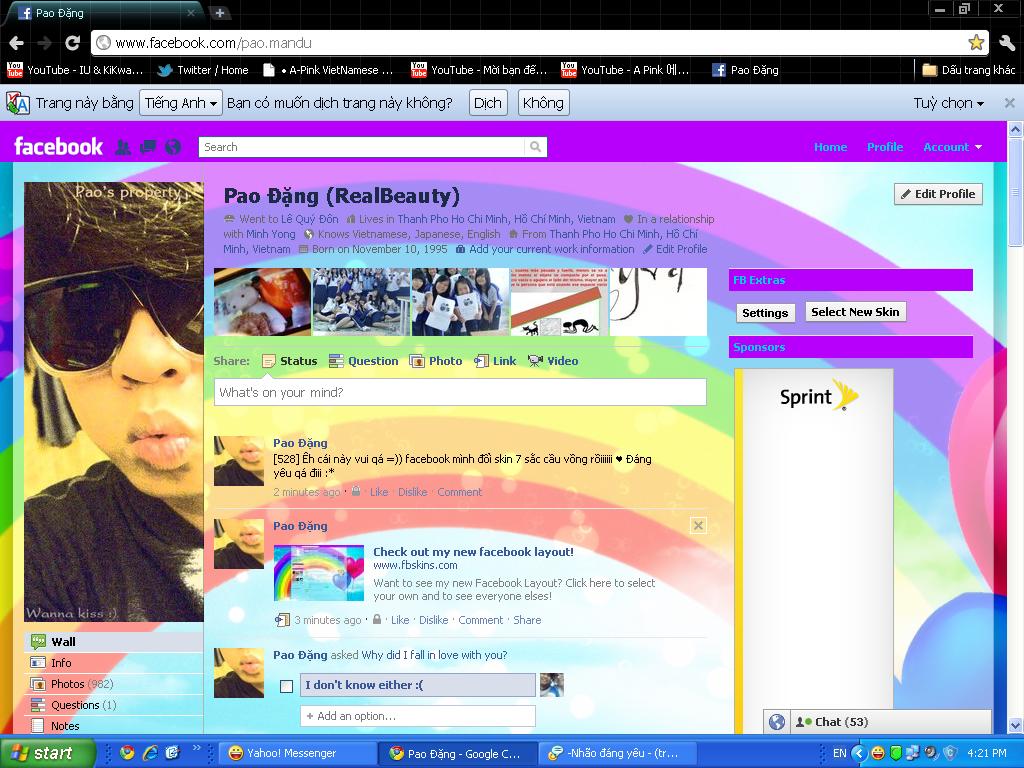Image resolution: width=1024 pixels, height=768 pixels.
Task: Dismiss the wall post with X
Action: click(x=698, y=526)
